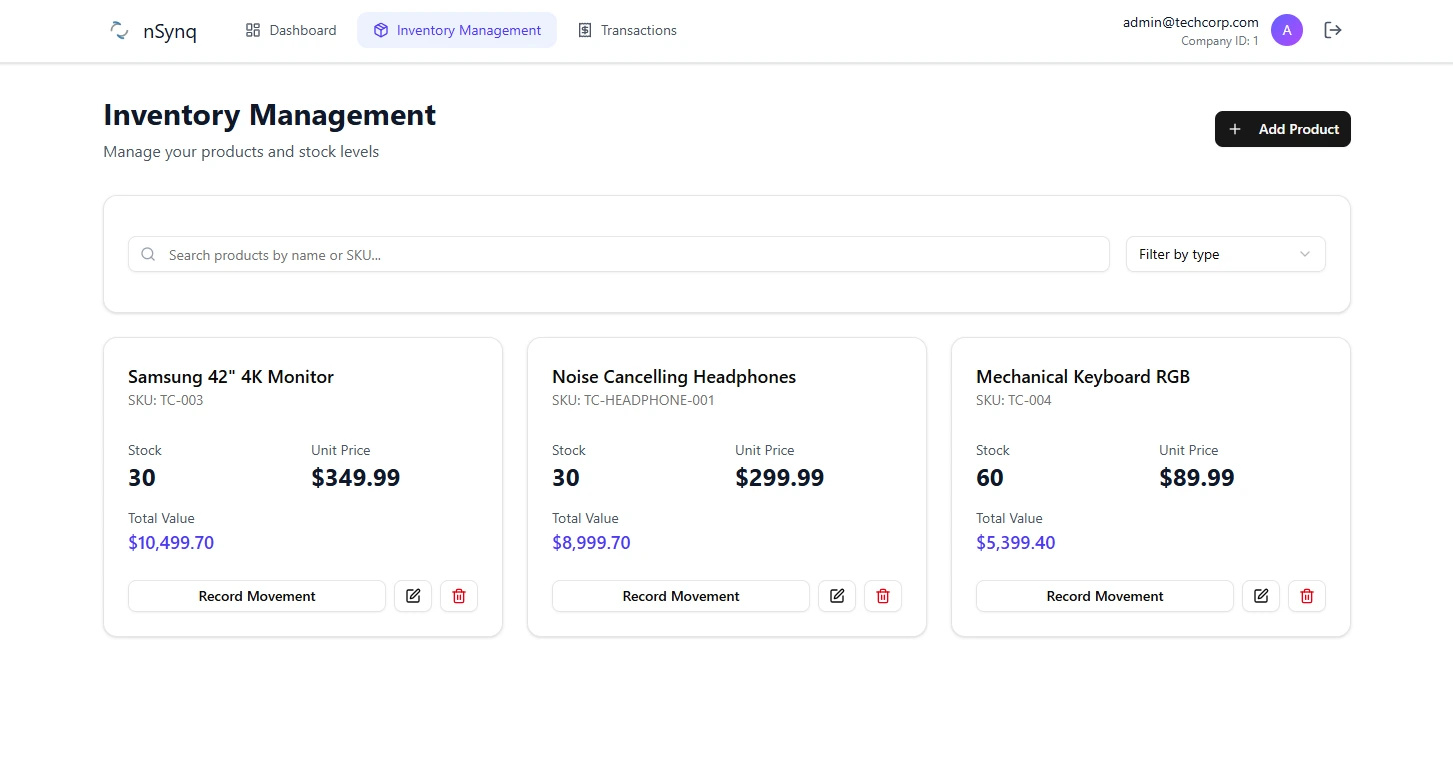Click Record Movement for Mechanical Keyboard RGB
The image size is (1453, 767).
(1104, 595)
